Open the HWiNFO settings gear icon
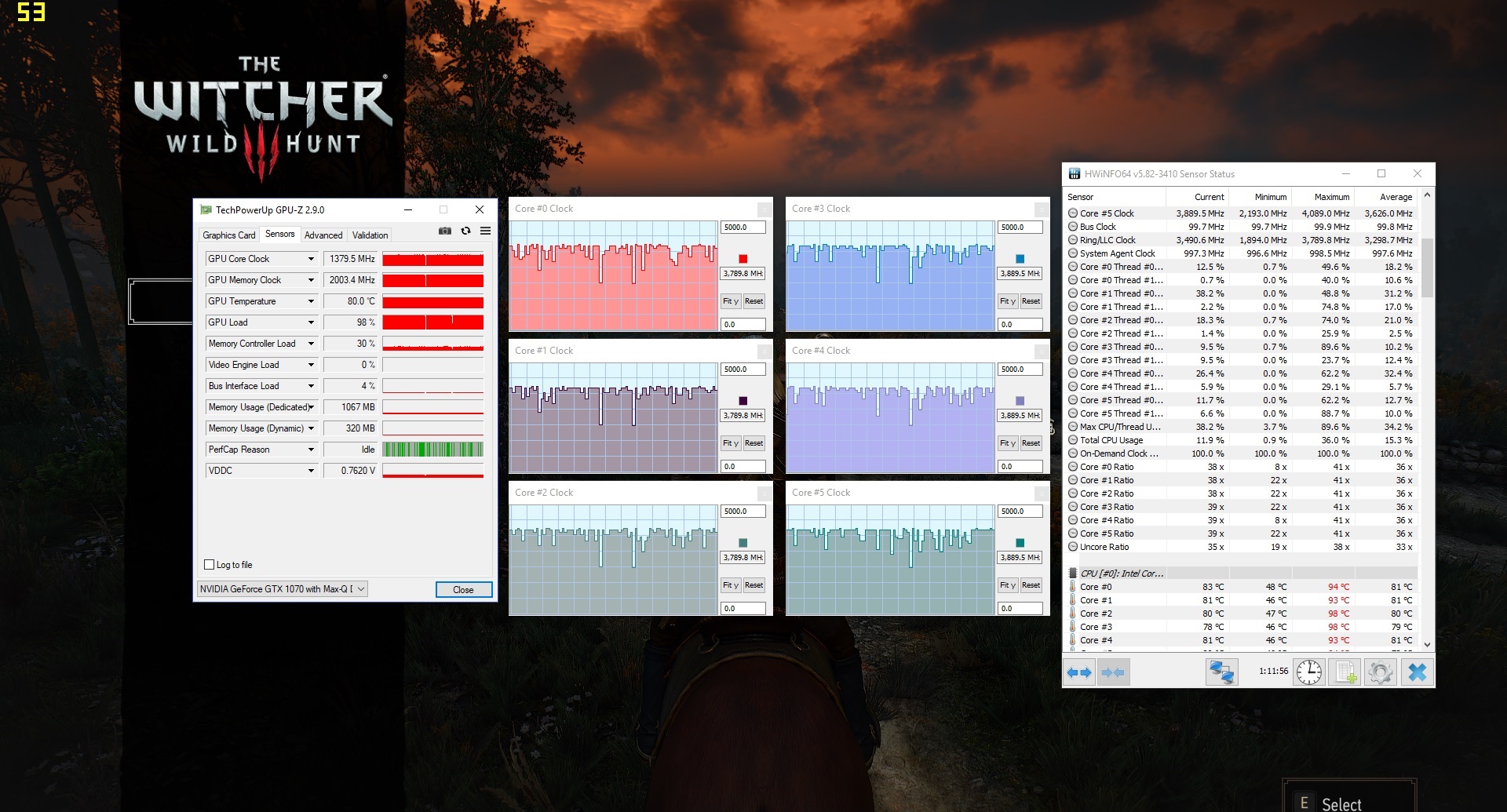The width and height of the screenshot is (1507, 812). tap(1380, 672)
